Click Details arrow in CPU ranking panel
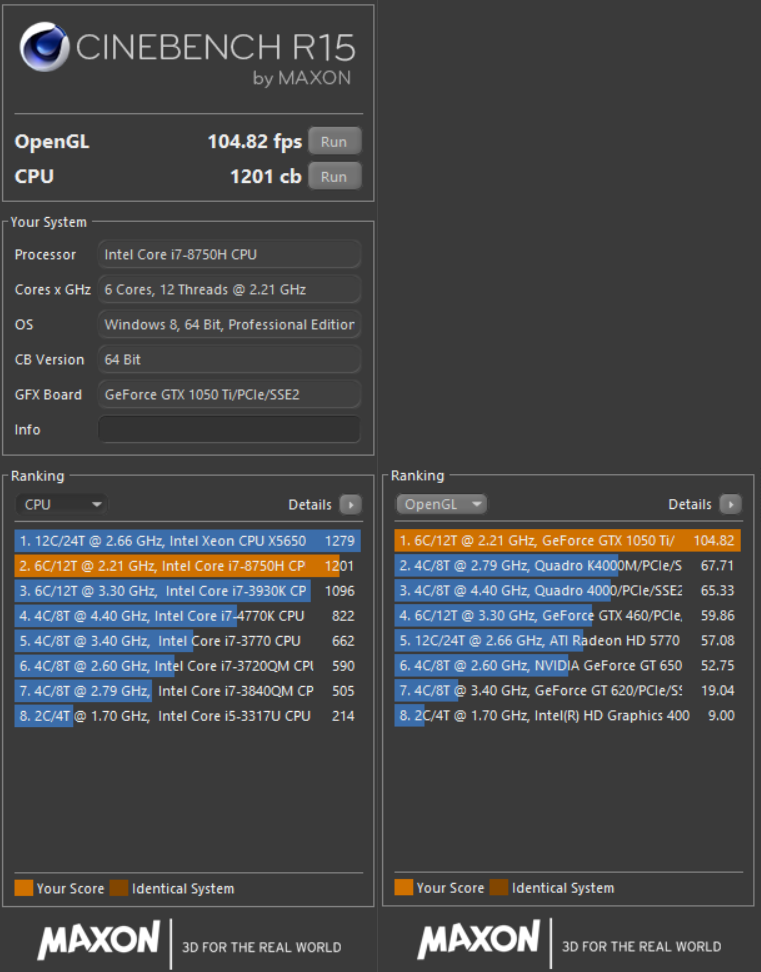Image resolution: width=761 pixels, height=972 pixels. pyautogui.click(x=350, y=505)
